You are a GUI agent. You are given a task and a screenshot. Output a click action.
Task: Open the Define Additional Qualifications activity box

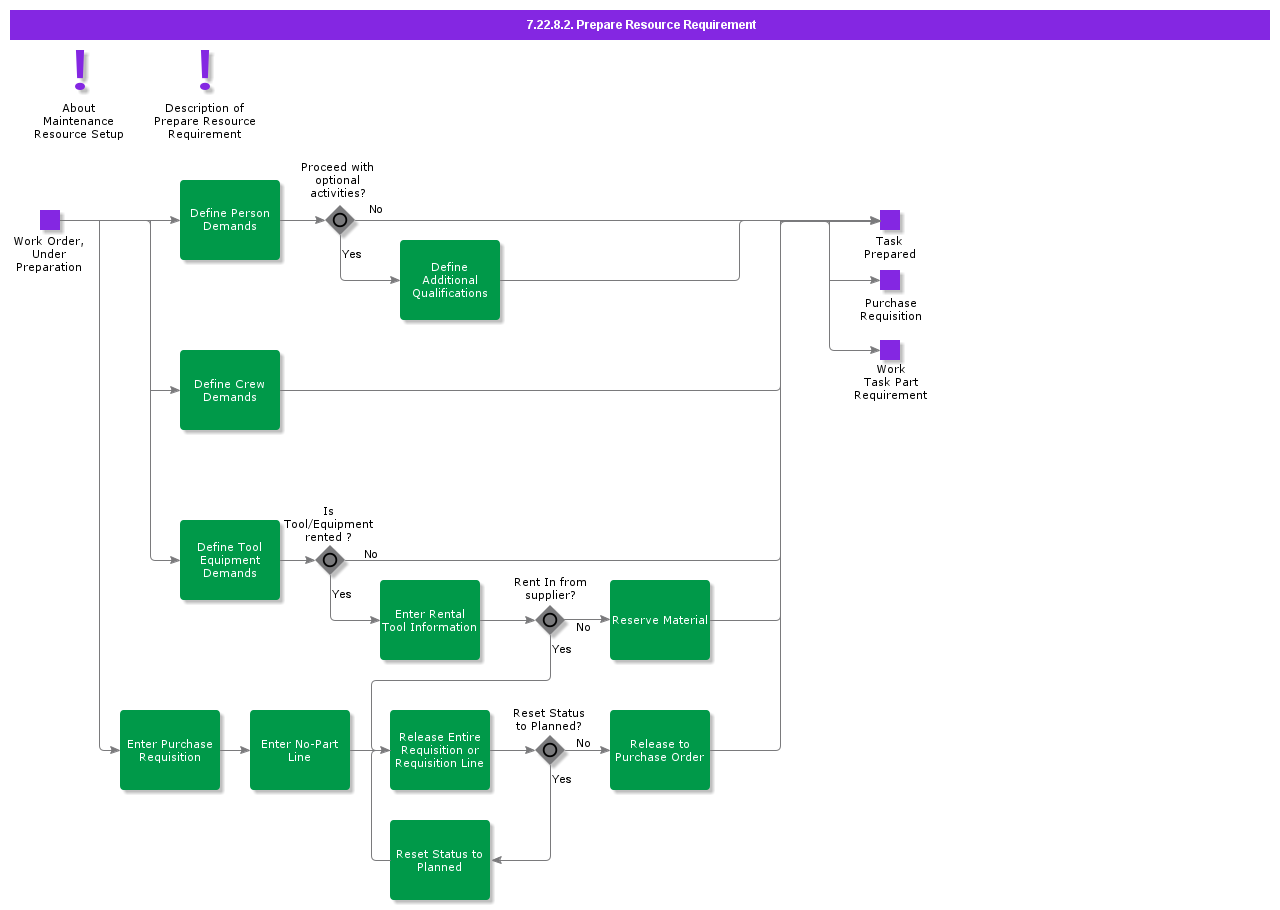pyautogui.click(x=450, y=280)
